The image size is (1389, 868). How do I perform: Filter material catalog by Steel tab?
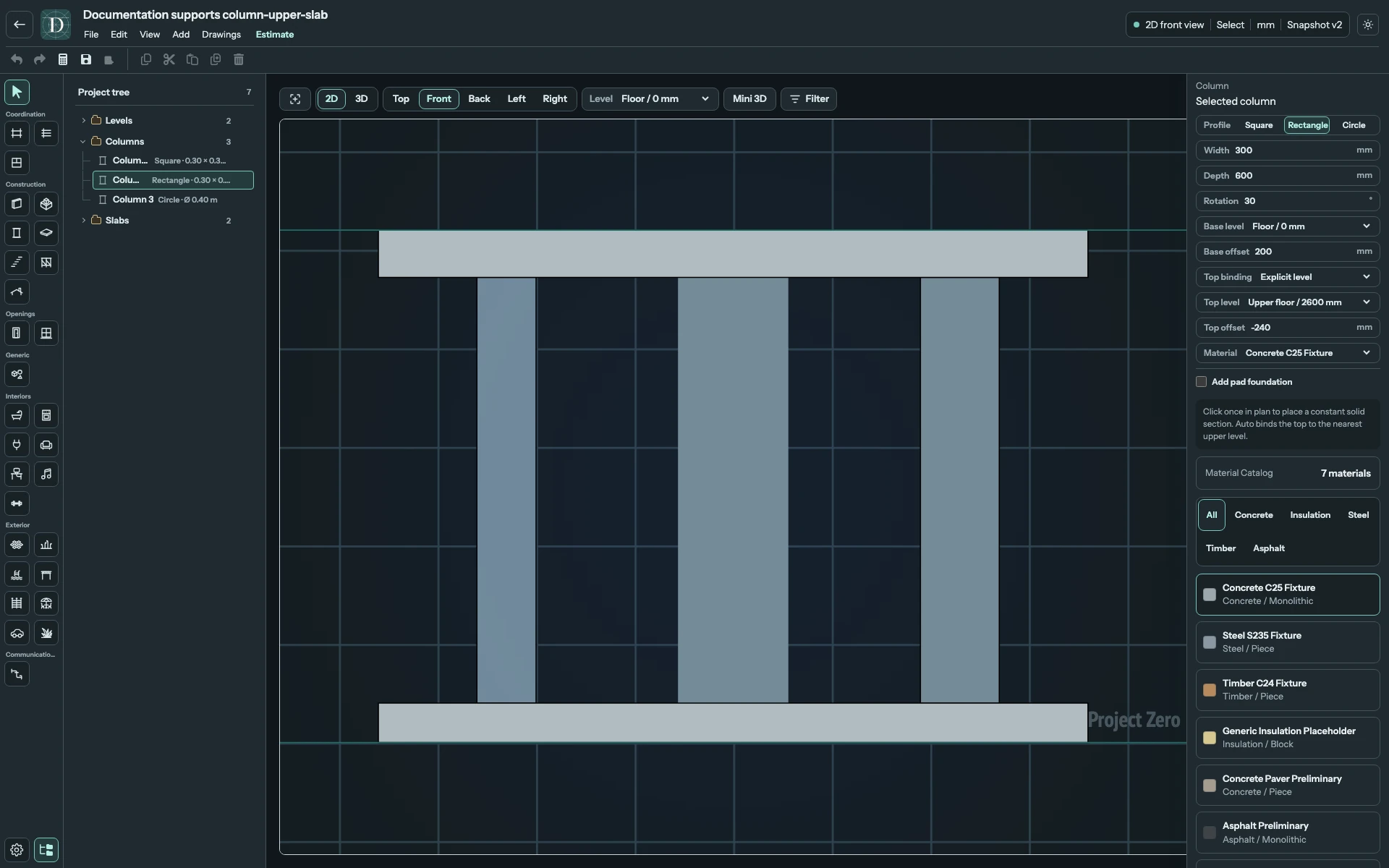pyautogui.click(x=1358, y=515)
